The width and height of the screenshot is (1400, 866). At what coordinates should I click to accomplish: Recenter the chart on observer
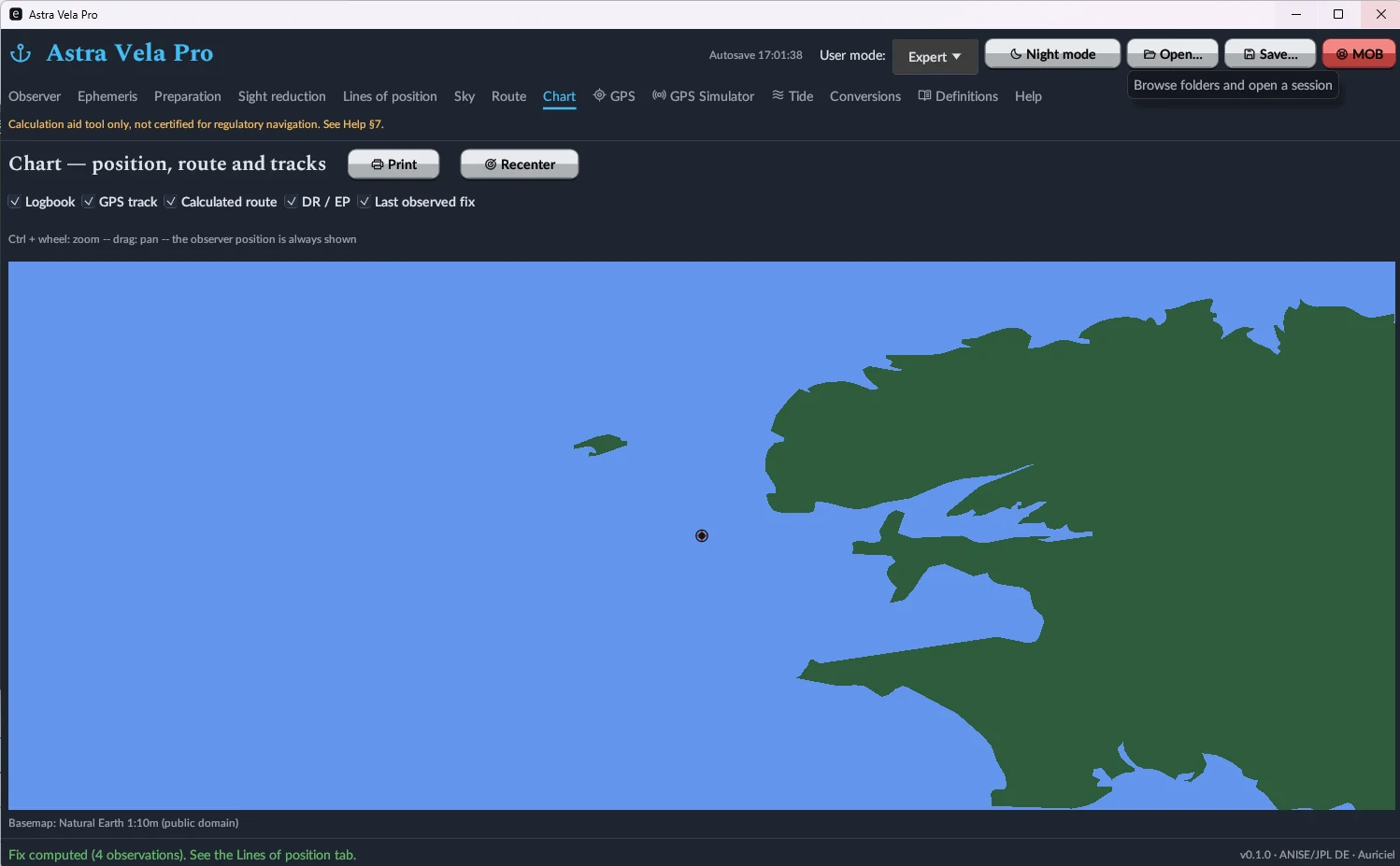tap(520, 164)
